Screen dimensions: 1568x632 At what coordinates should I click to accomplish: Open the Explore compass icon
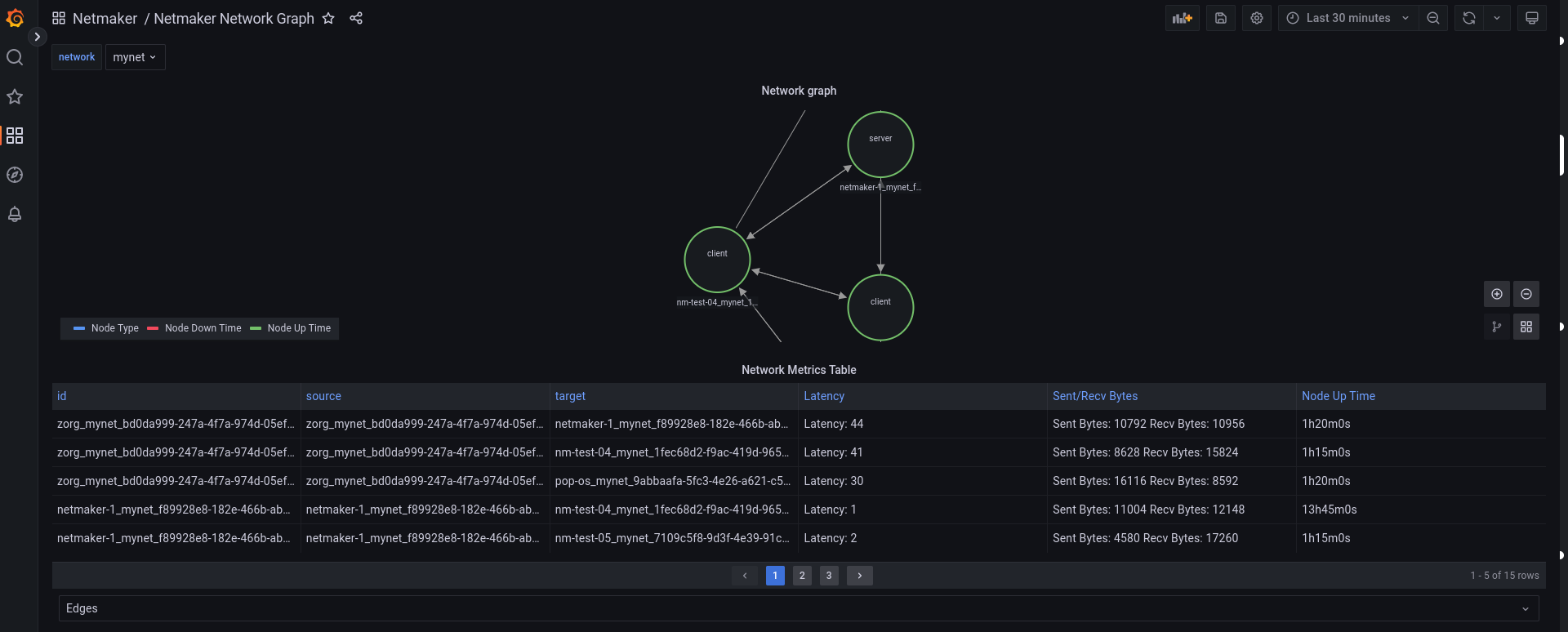tap(15, 175)
